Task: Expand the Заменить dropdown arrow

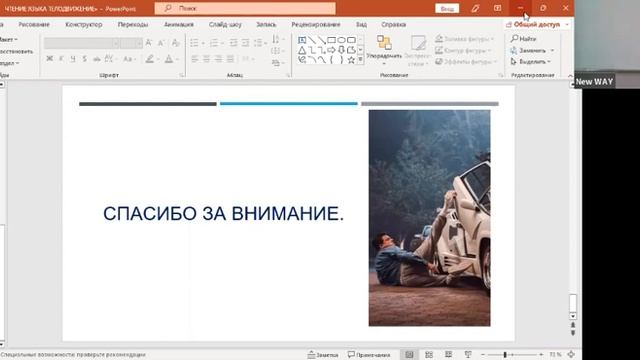Action: tap(552, 51)
